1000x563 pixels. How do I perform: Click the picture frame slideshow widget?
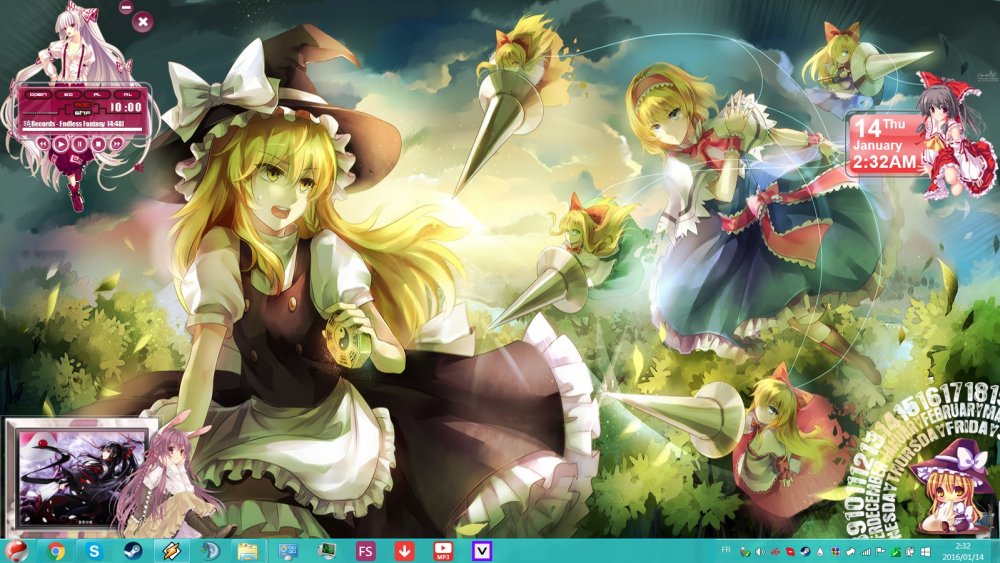(x=80, y=475)
